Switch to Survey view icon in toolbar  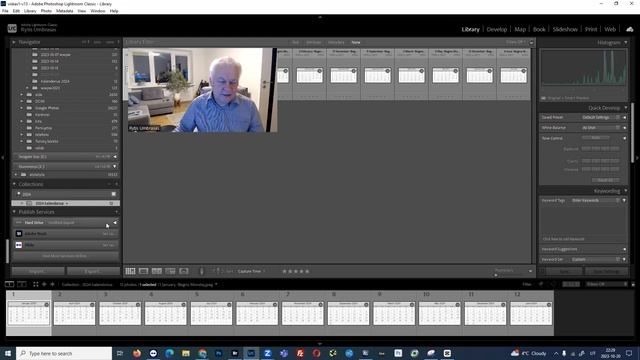coord(170,271)
